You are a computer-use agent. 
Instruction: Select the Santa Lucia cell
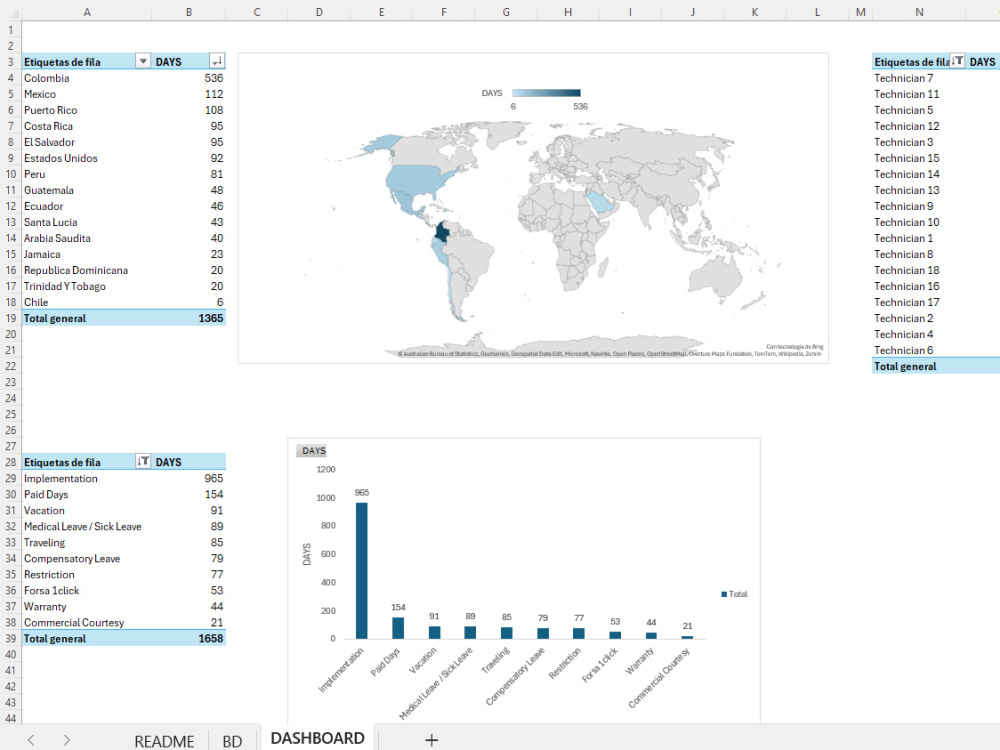(x=87, y=222)
